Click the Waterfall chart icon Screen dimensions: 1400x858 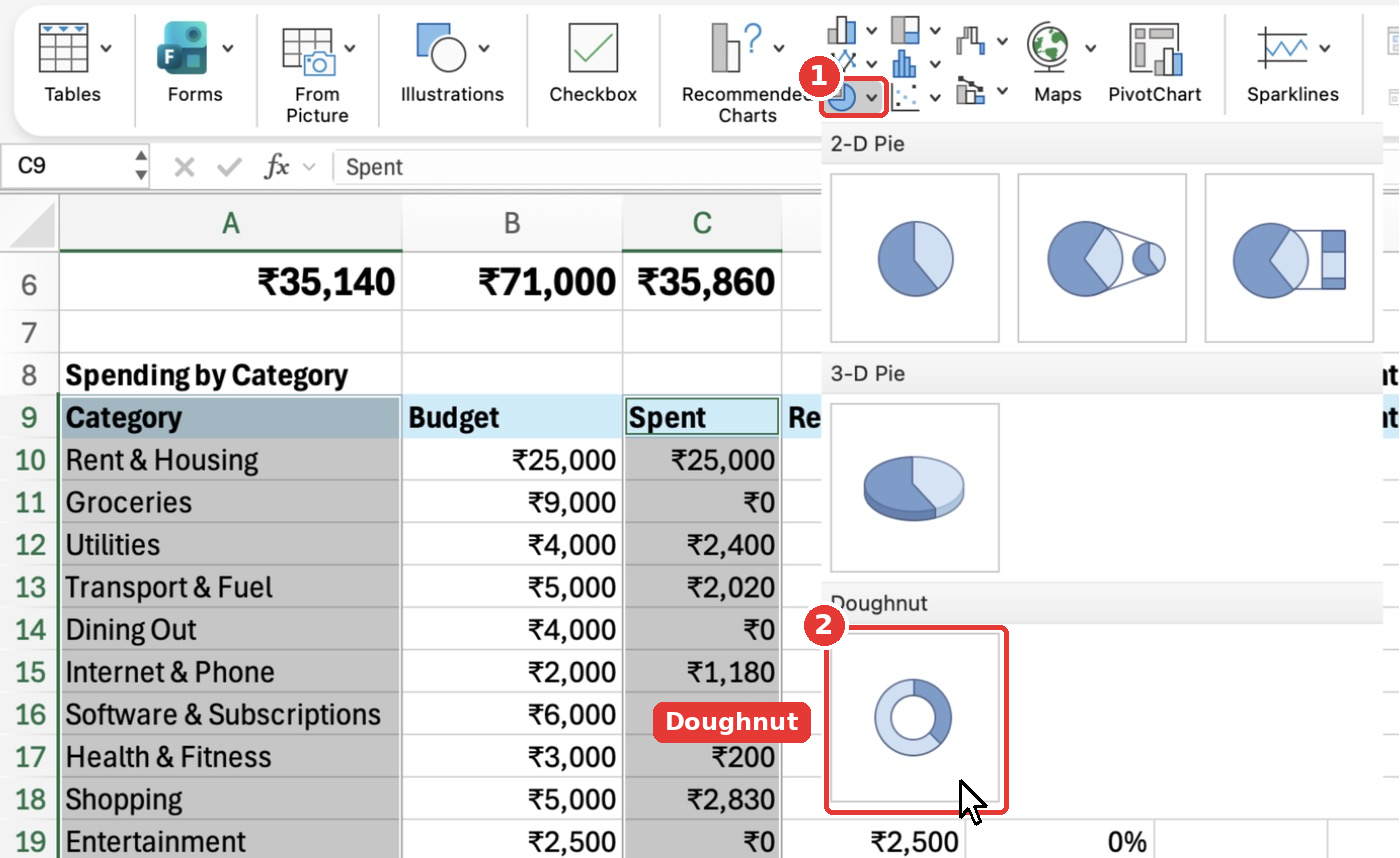[971, 40]
